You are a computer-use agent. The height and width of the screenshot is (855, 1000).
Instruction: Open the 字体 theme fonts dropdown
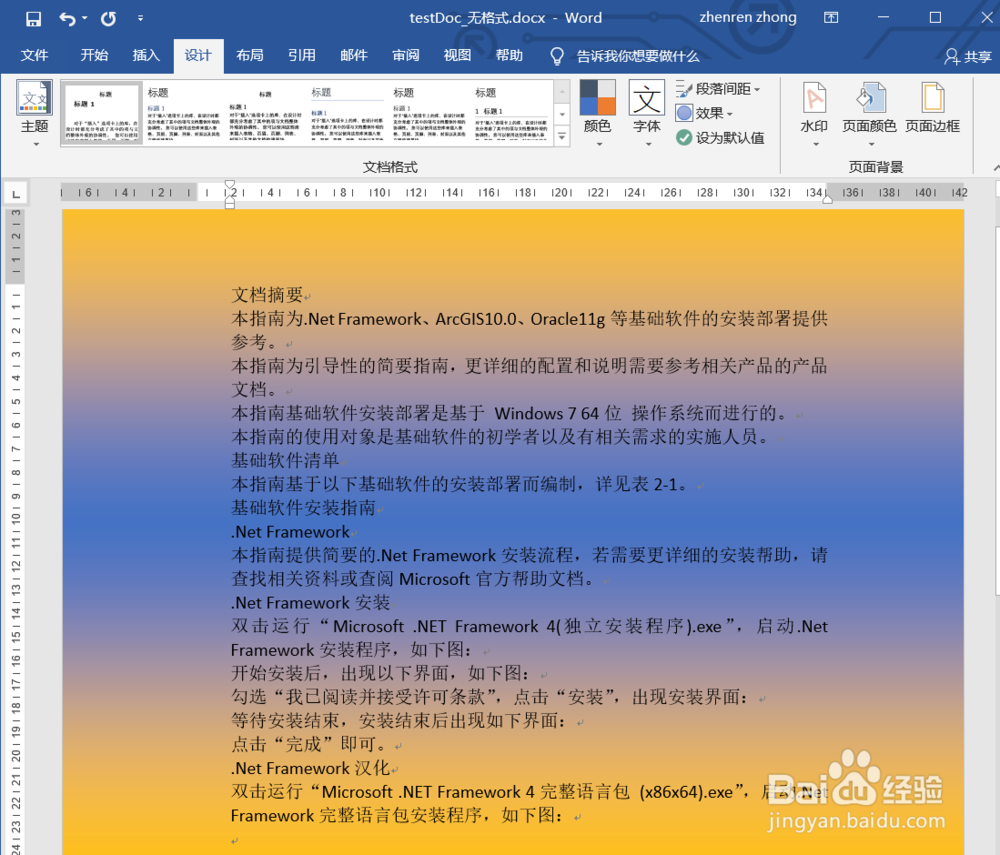647,114
